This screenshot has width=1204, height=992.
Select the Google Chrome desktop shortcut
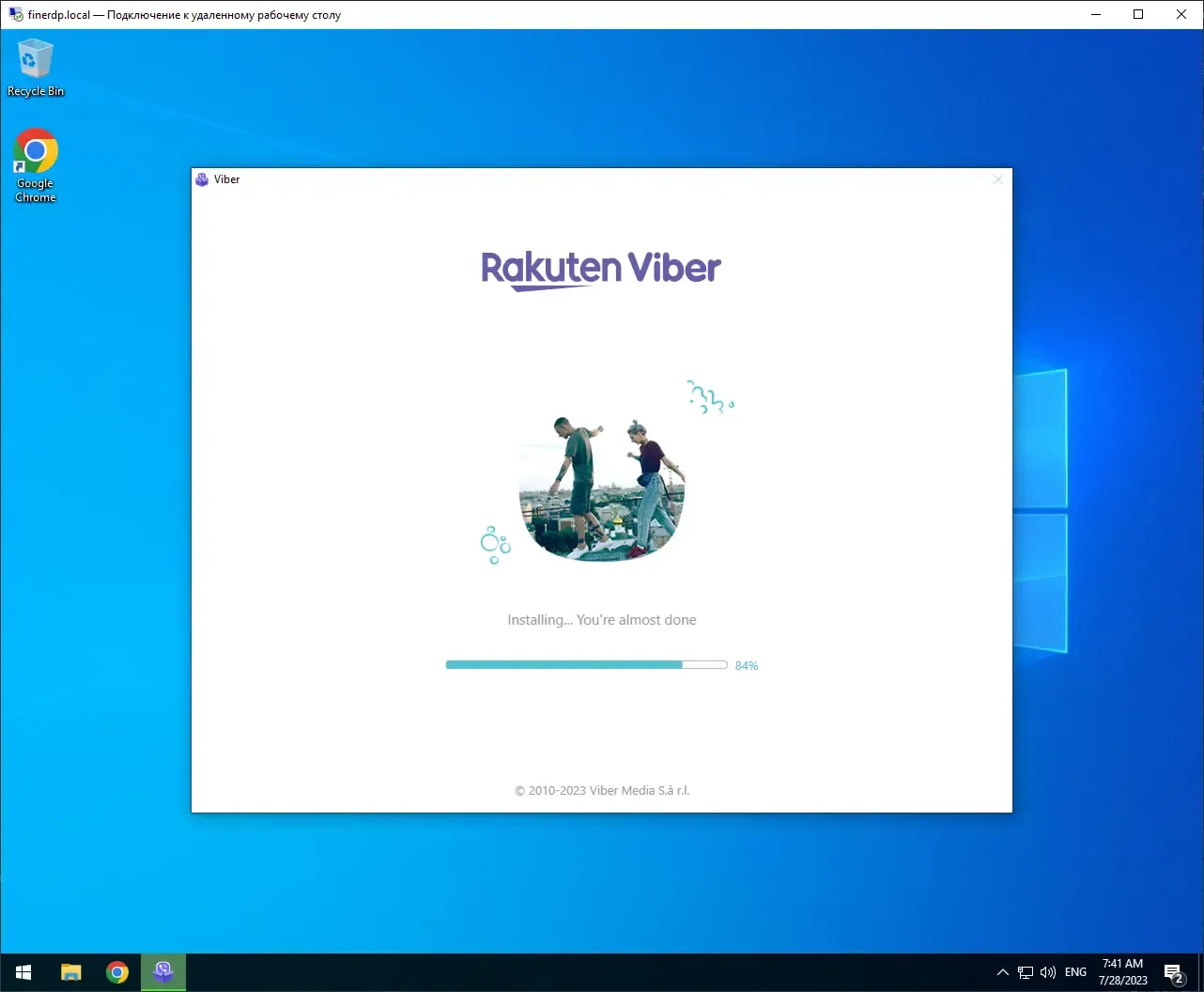[36, 165]
